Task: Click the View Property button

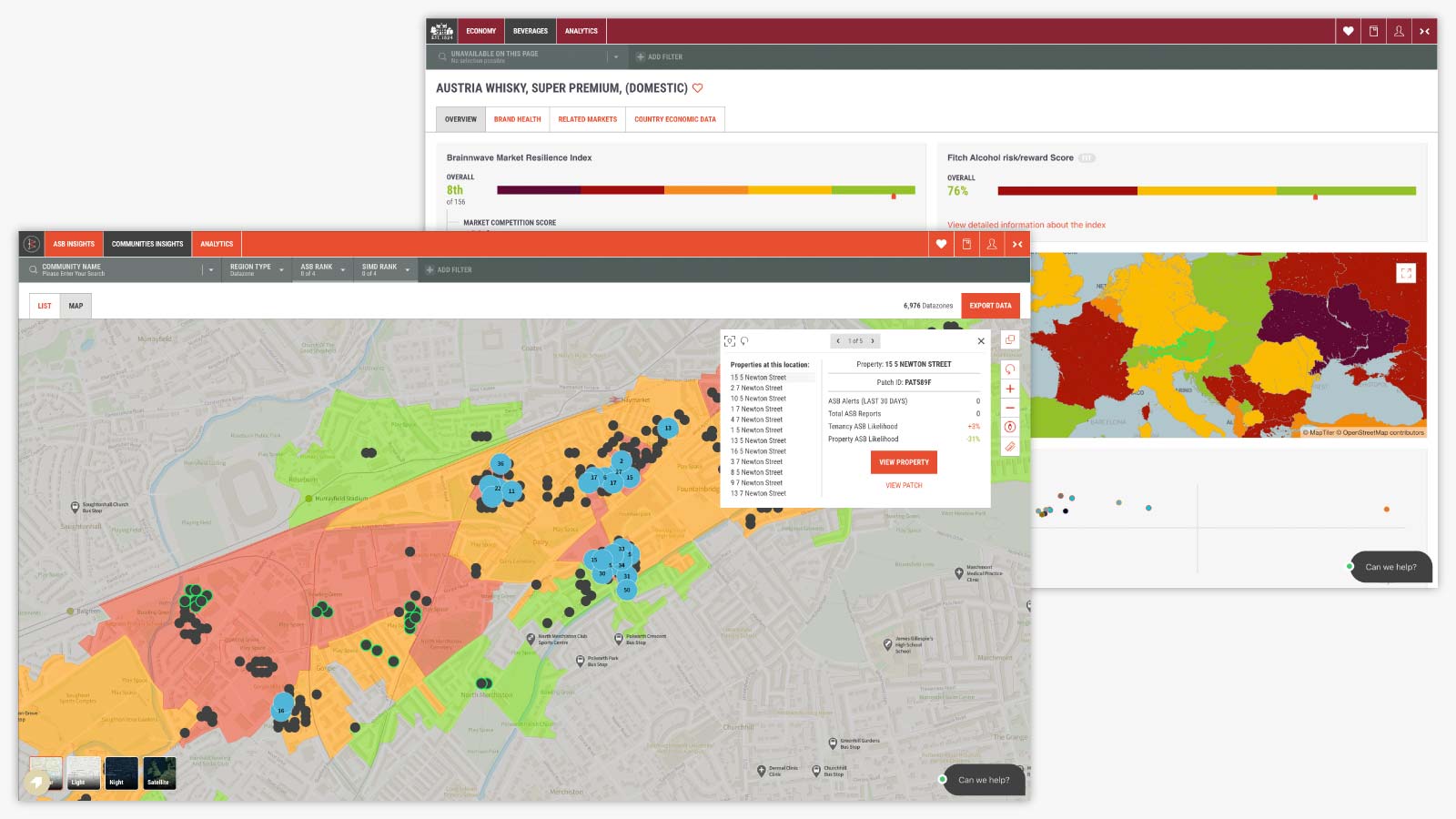Action: [x=904, y=462]
